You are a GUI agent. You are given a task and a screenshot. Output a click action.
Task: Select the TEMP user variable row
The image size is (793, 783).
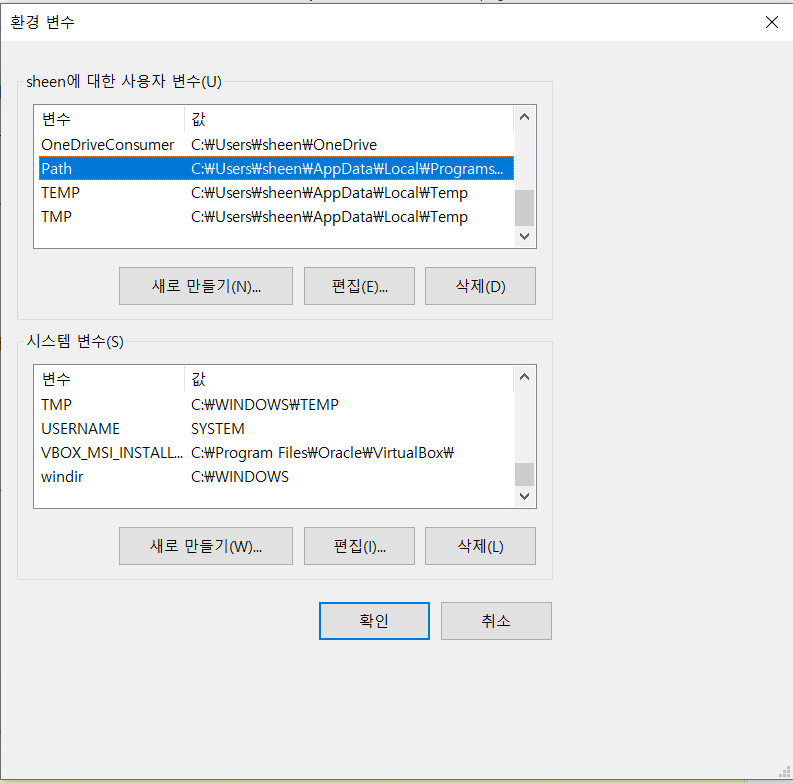pos(276,193)
